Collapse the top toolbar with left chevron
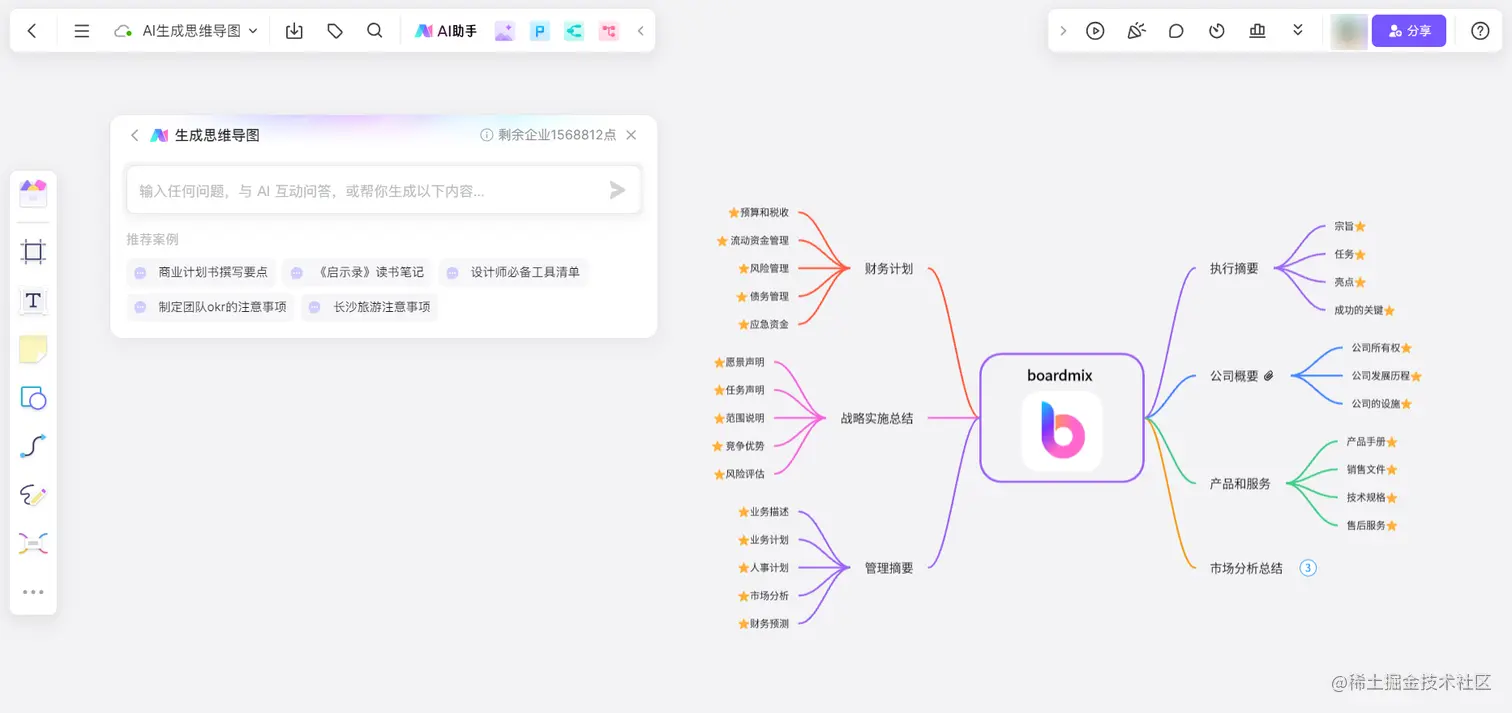This screenshot has height=713, width=1512. [640, 31]
